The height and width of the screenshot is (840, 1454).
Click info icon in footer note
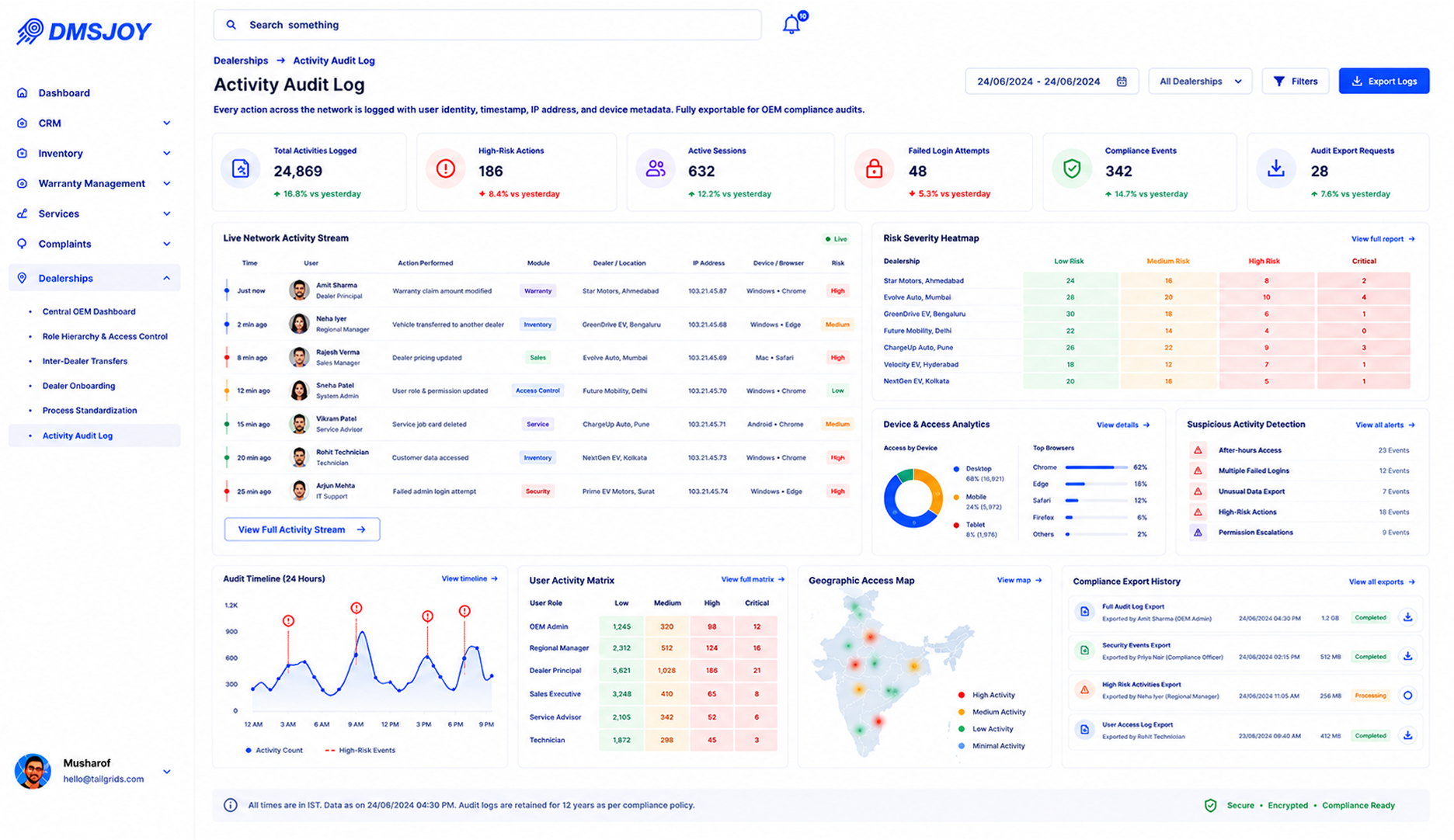point(231,805)
